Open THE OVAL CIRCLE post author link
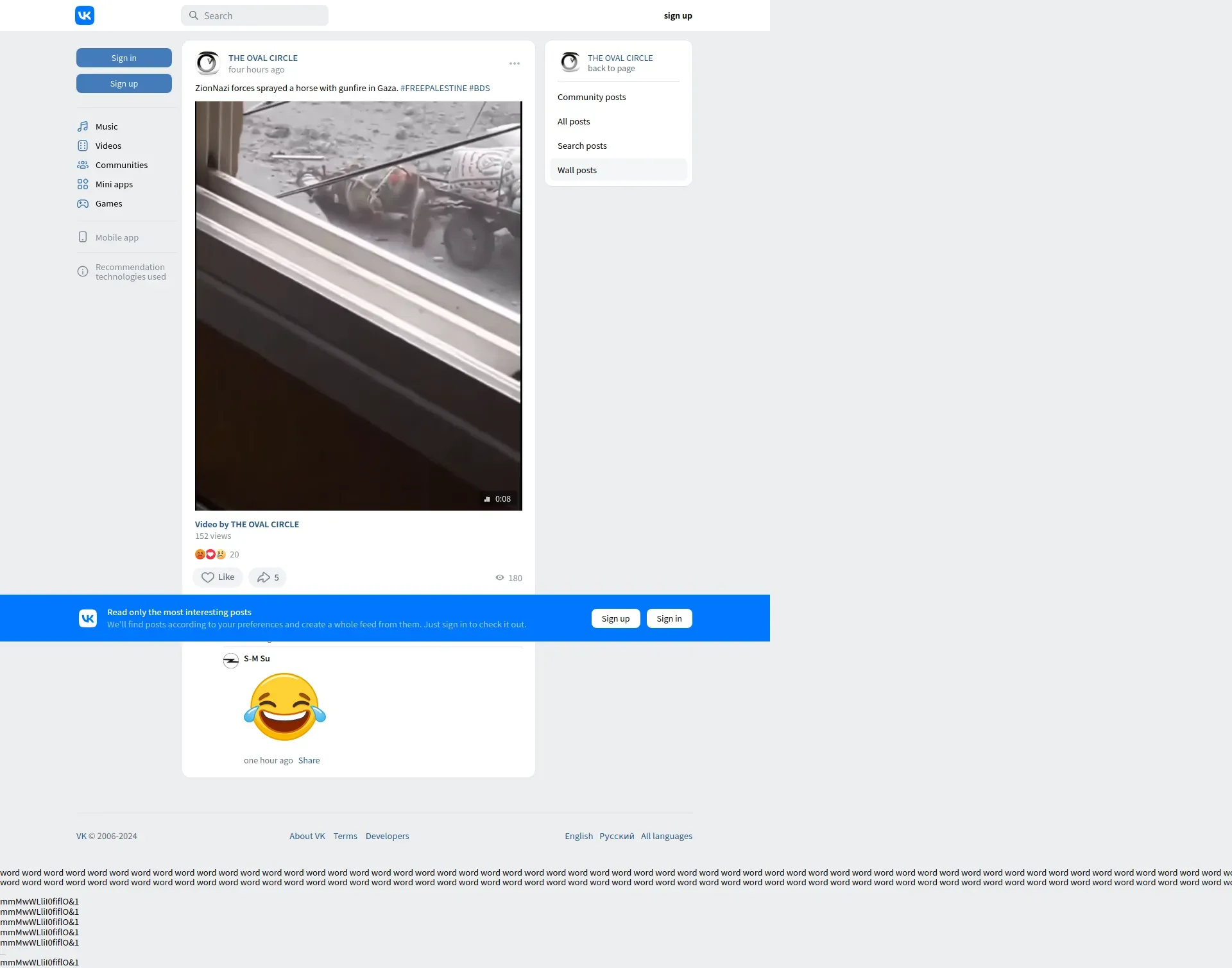This screenshot has height=968, width=1232. [x=262, y=58]
